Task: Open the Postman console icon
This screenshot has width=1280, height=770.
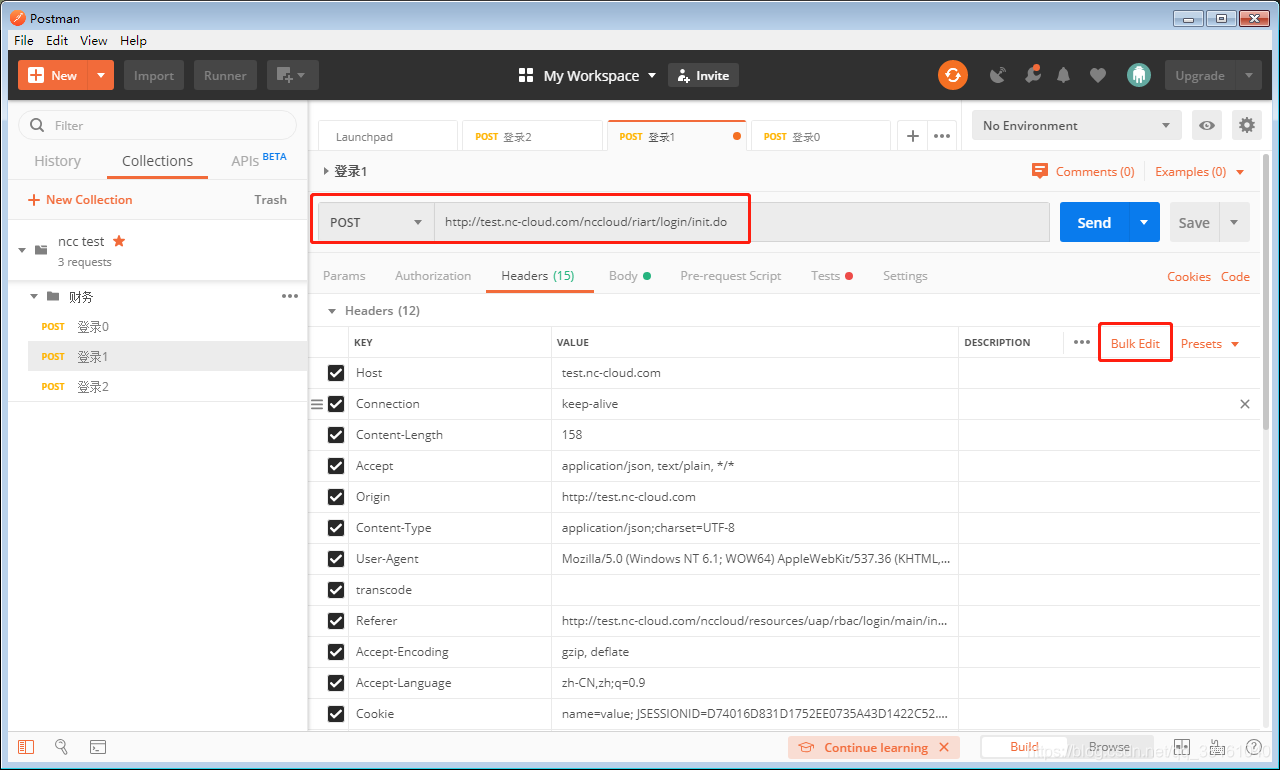Action: click(x=98, y=747)
